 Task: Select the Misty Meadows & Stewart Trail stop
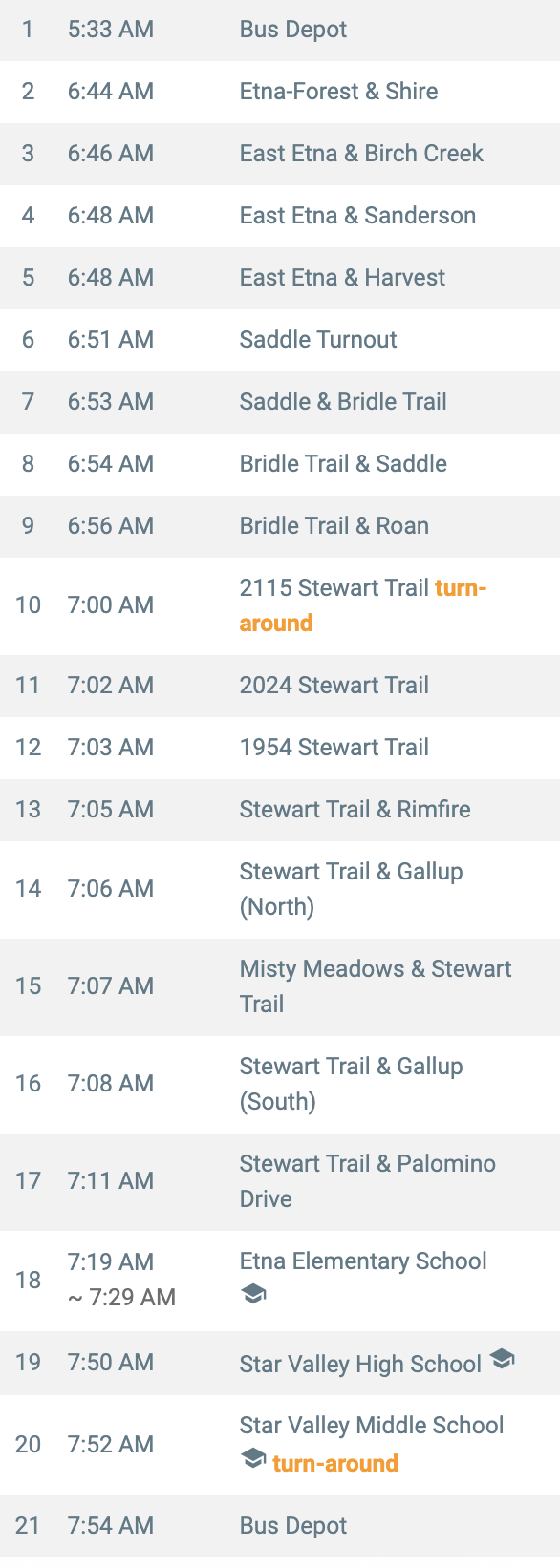pos(280,986)
